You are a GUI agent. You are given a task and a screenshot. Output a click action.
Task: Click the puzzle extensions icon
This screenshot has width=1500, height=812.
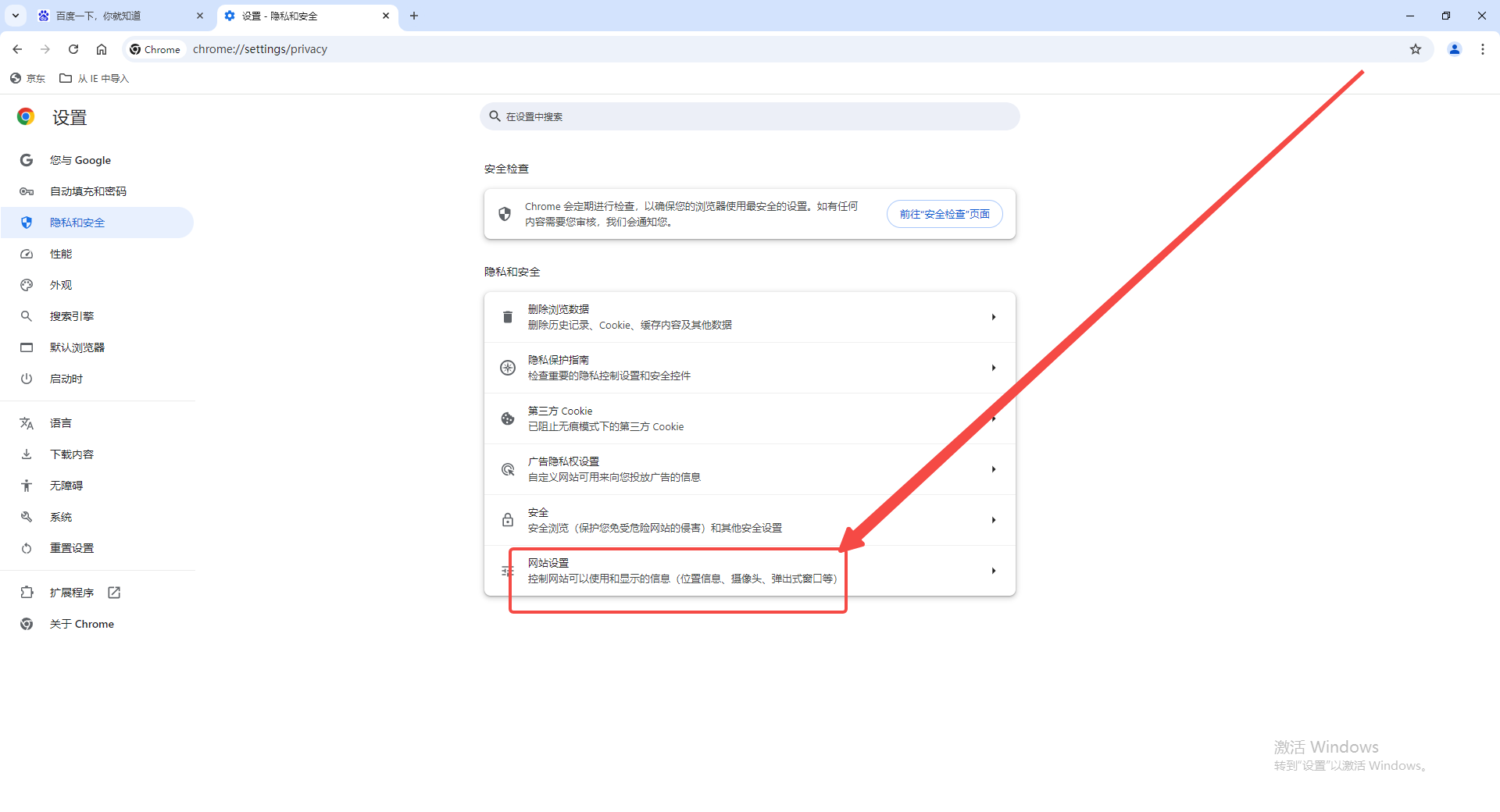click(27, 593)
